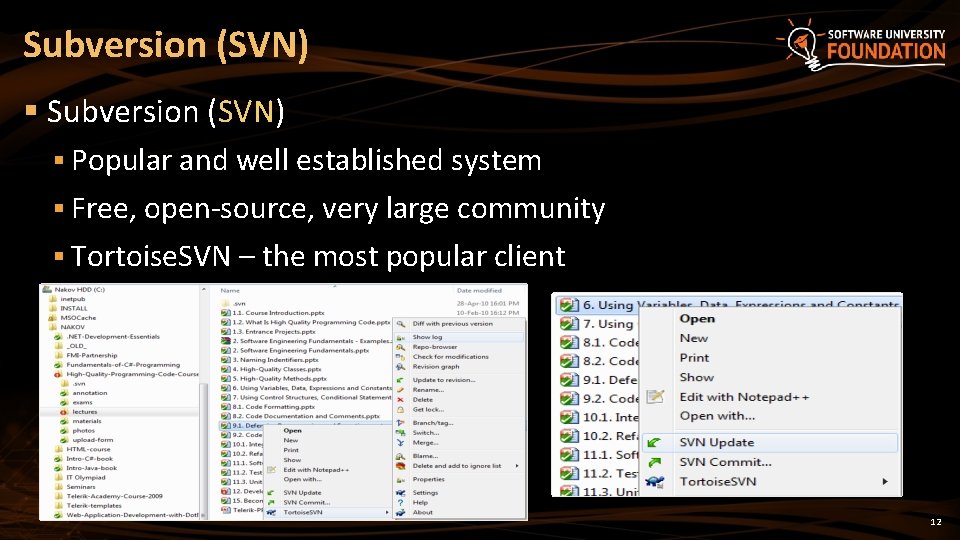
Task: Click the scroll-up arrow on the tree pane scrollbar
Action: coord(204,289)
